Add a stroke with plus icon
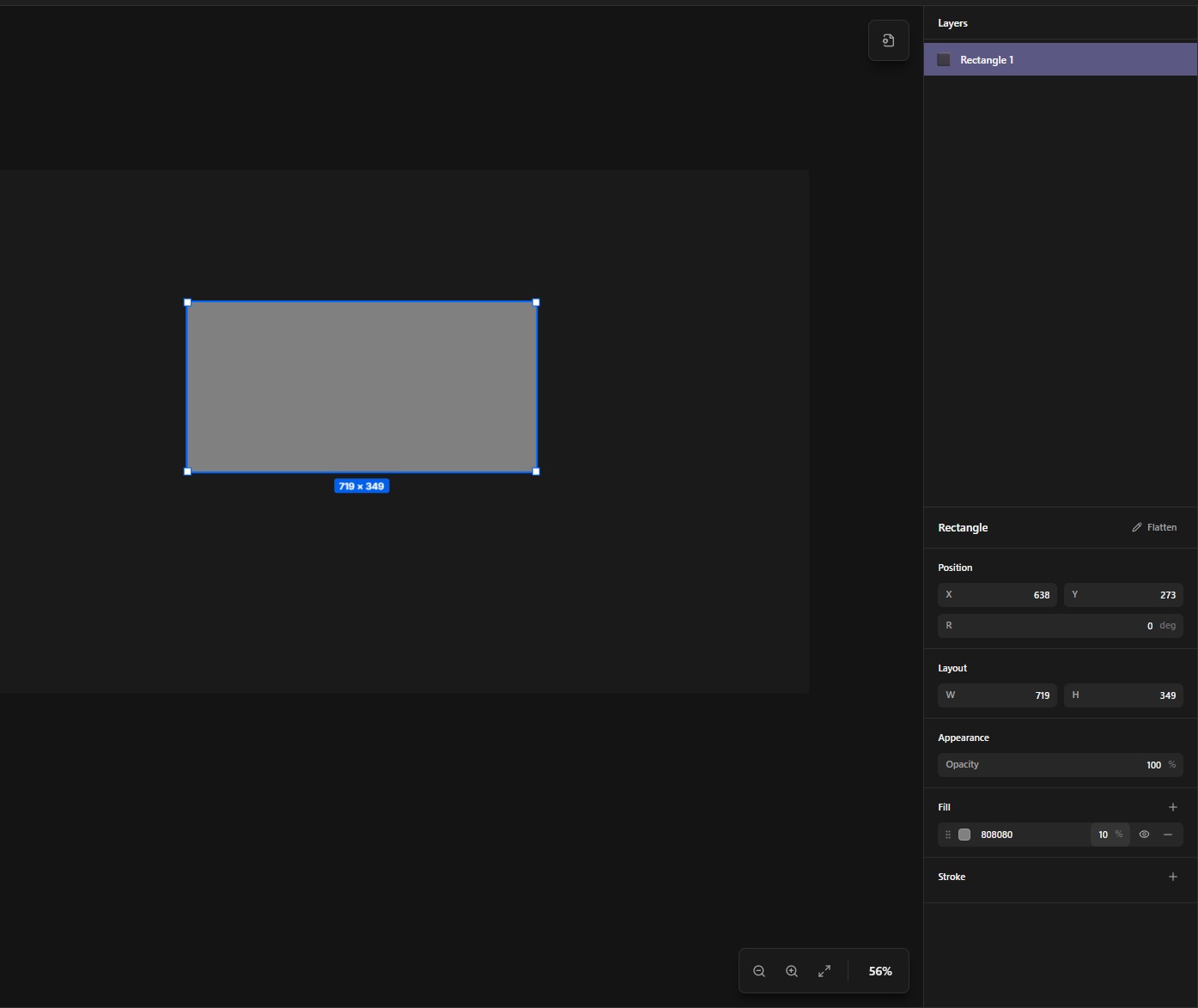Image resolution: width=1198 pixels, height=1008 pixels. point(1173,877)
